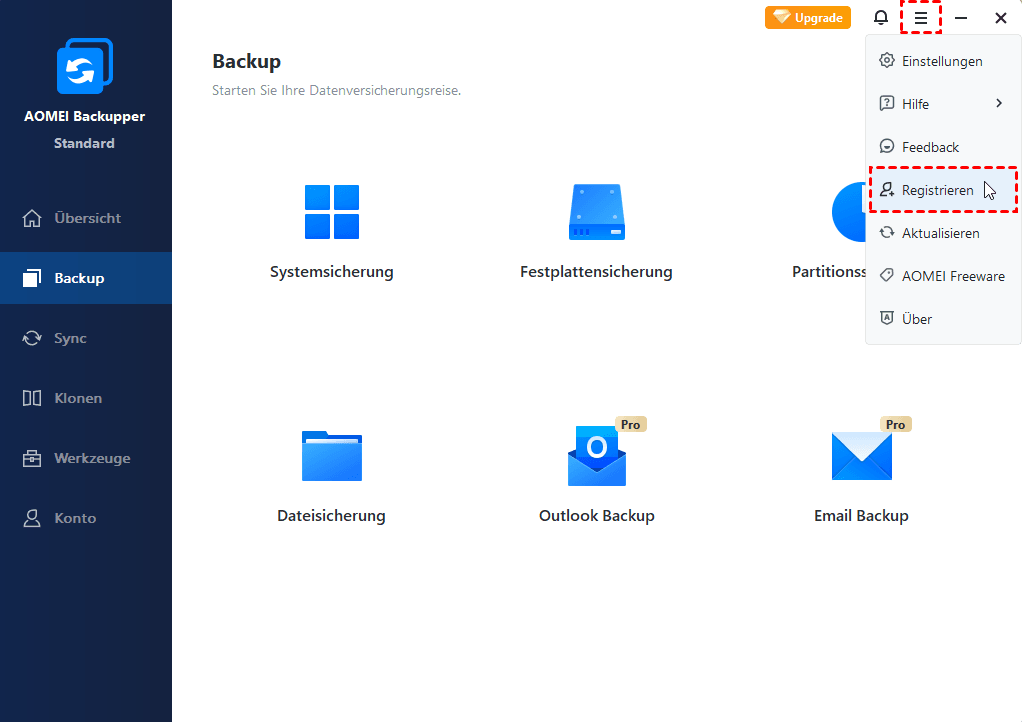Select Registrieren from the menu
Image resolution: width=1022 pixels, height=722 pixels.
click(x=943, y=190)
